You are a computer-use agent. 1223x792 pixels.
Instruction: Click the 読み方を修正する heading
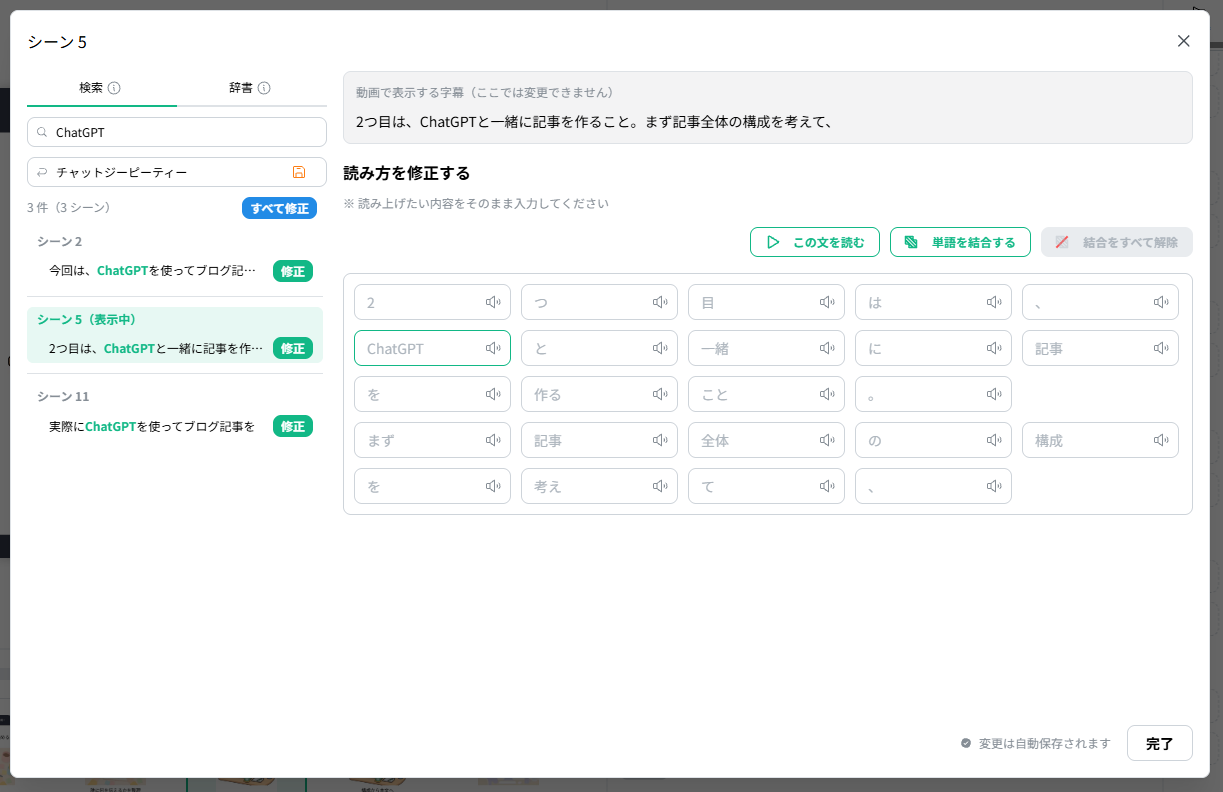(407, 173)
